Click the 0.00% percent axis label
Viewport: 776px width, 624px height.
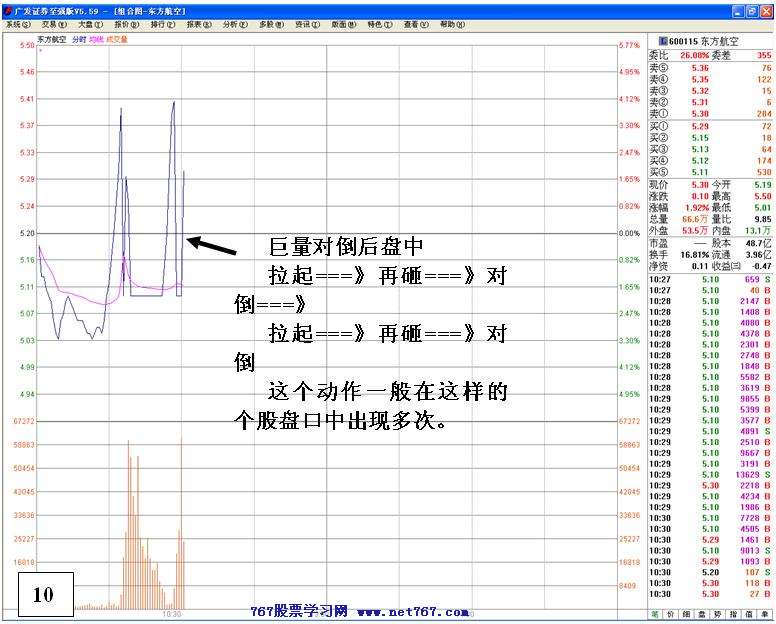click(x=629, y=233)
